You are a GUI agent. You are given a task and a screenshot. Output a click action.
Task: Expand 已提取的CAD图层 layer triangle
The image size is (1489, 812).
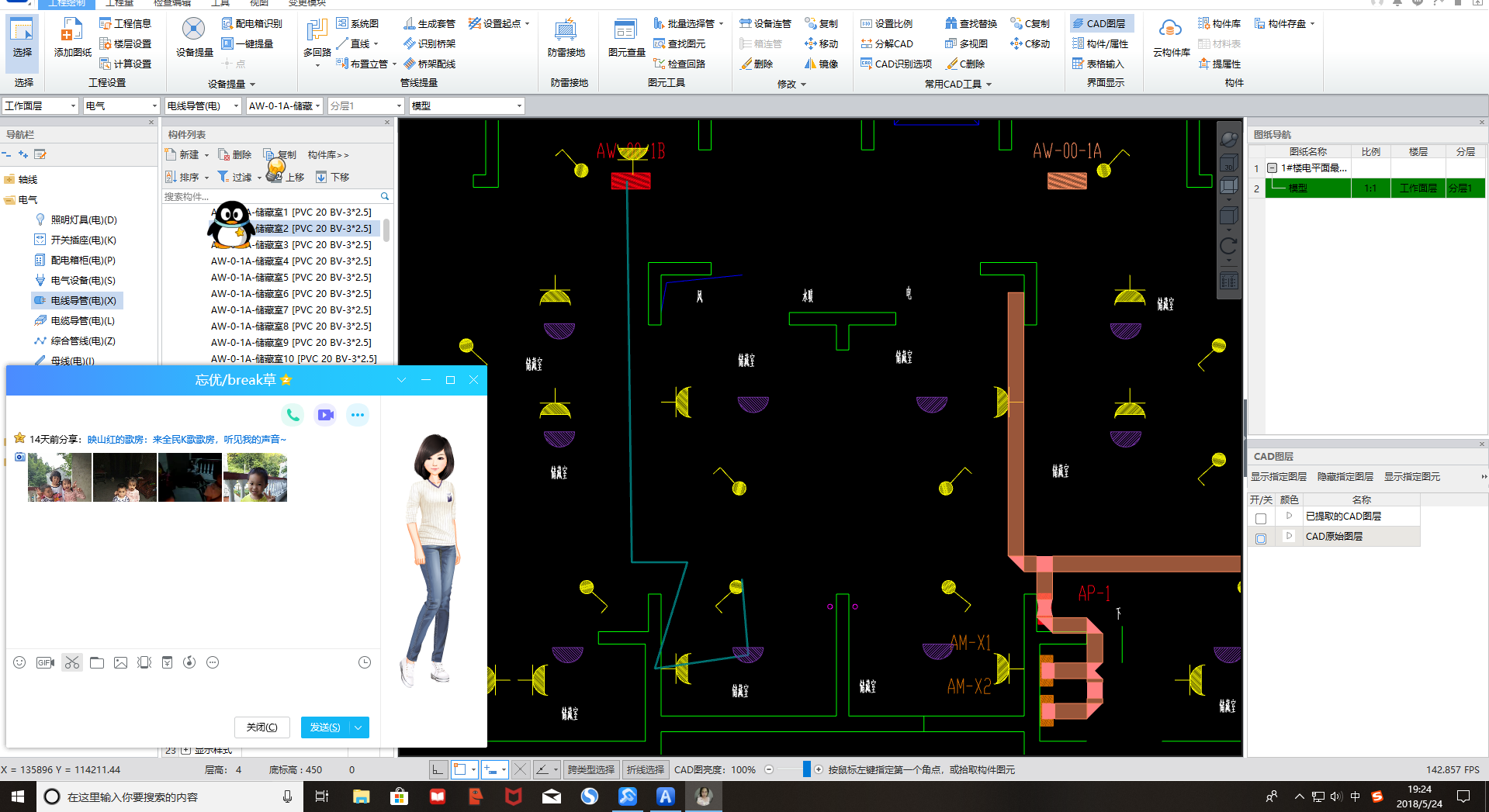(1289, 516)
